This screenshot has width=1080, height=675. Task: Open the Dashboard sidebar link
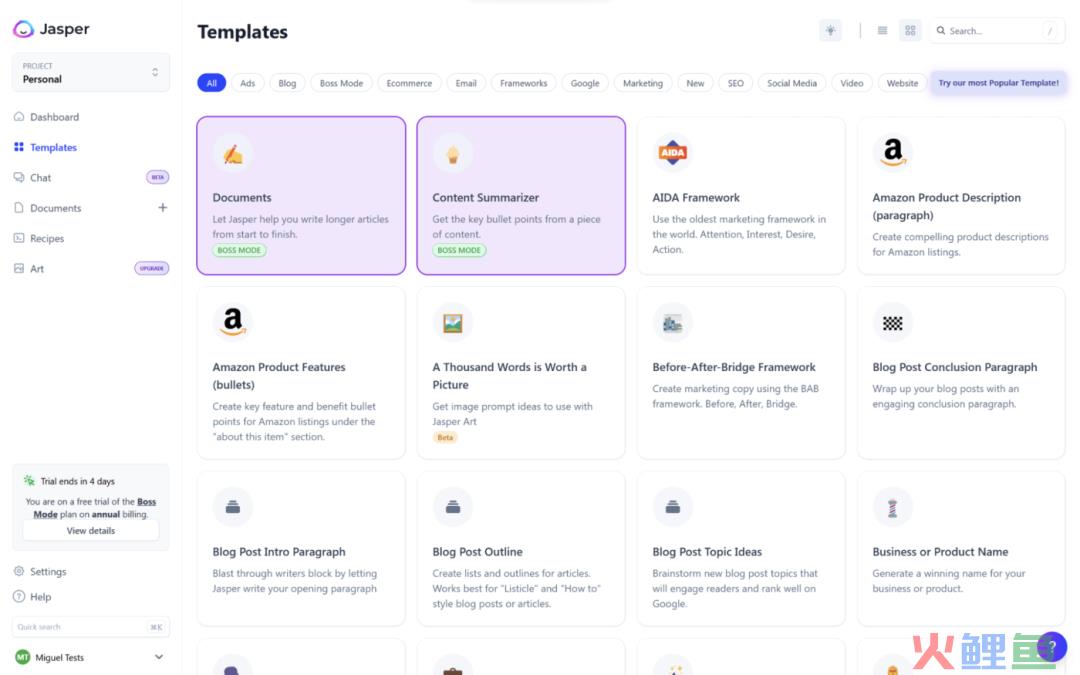tap(54, 116)
